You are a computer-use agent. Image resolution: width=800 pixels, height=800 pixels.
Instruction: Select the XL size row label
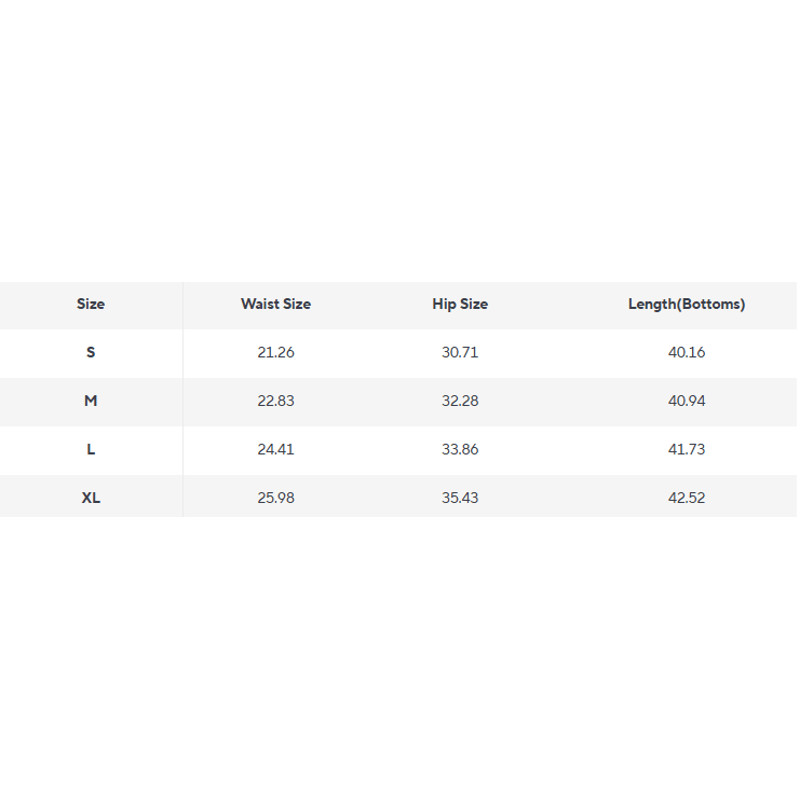click(91, 497)
